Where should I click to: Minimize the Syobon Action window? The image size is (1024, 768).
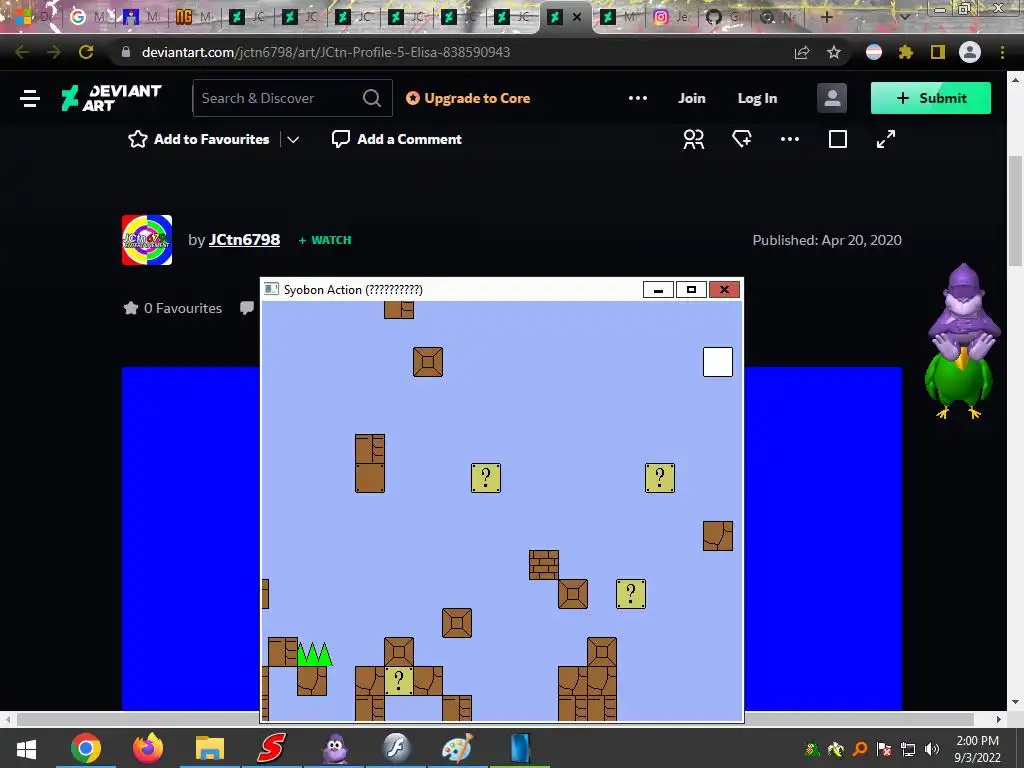coord(658,289)
